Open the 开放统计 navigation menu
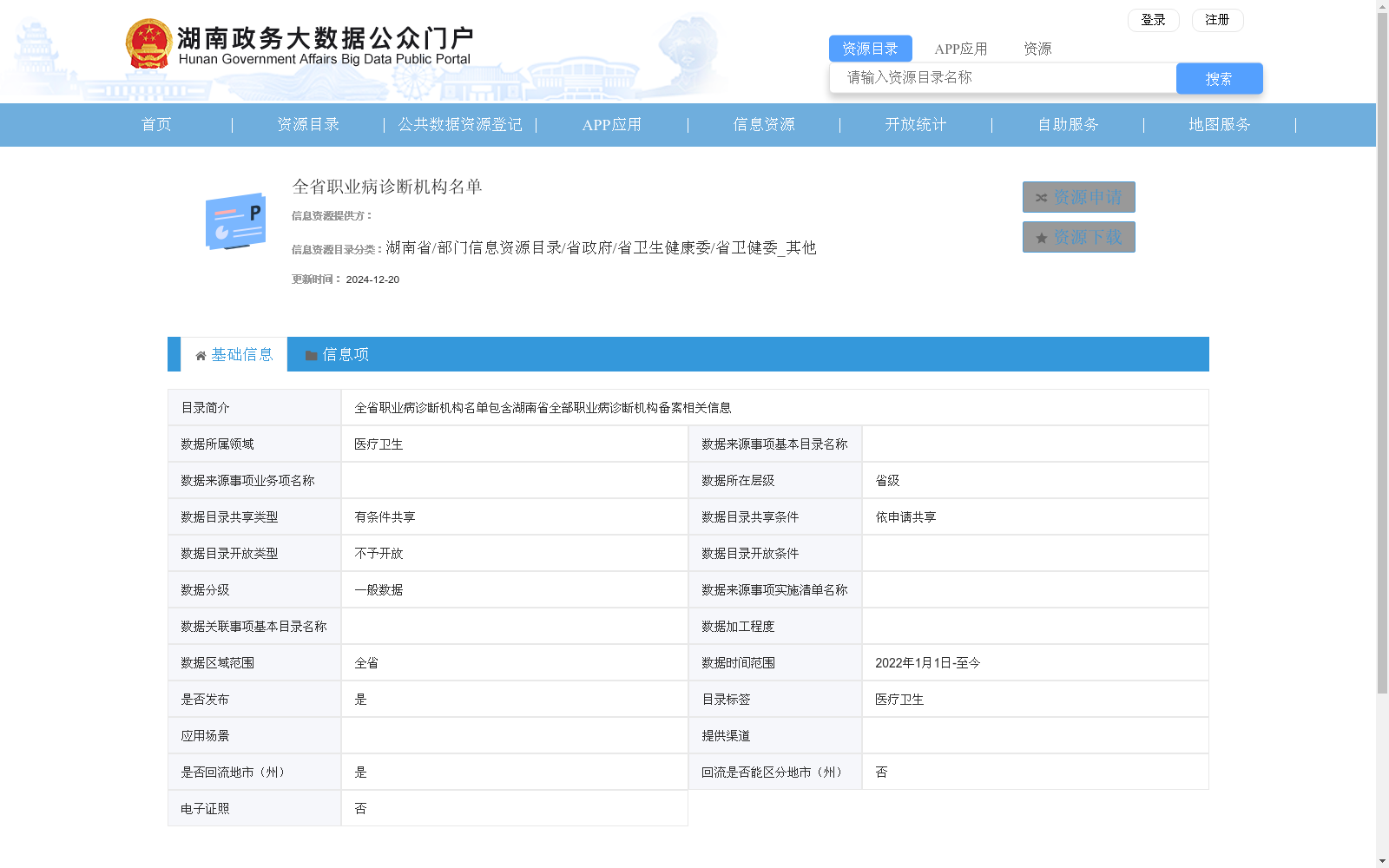The height and width of the screenshot is (868, 1389). click(915, 125)
